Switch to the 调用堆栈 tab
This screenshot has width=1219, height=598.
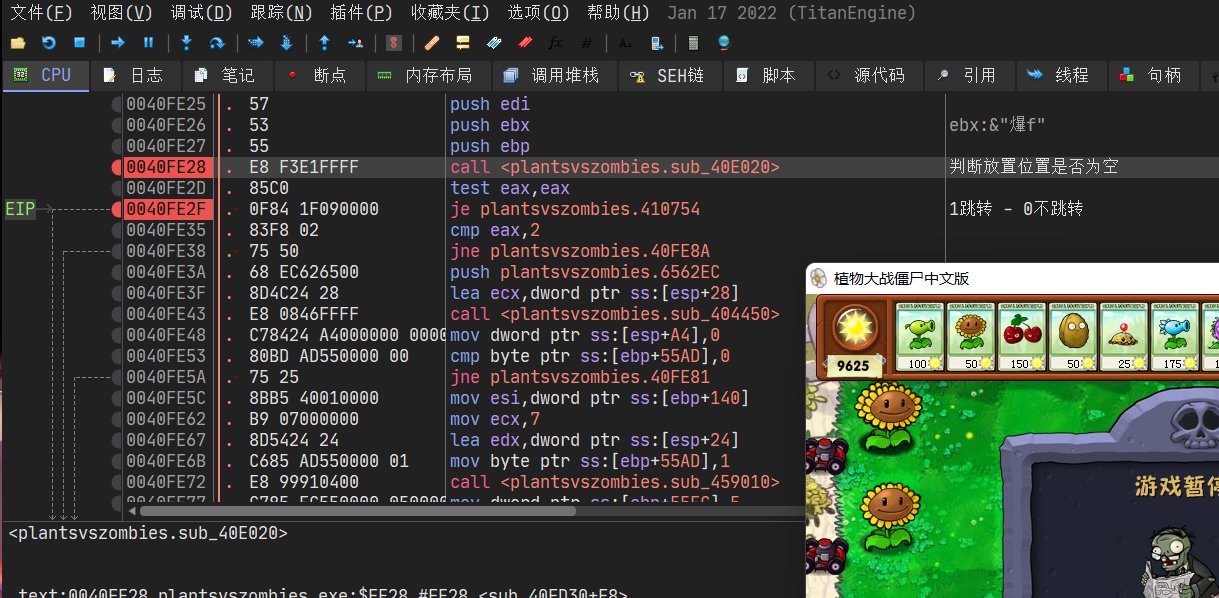[554, 75]
